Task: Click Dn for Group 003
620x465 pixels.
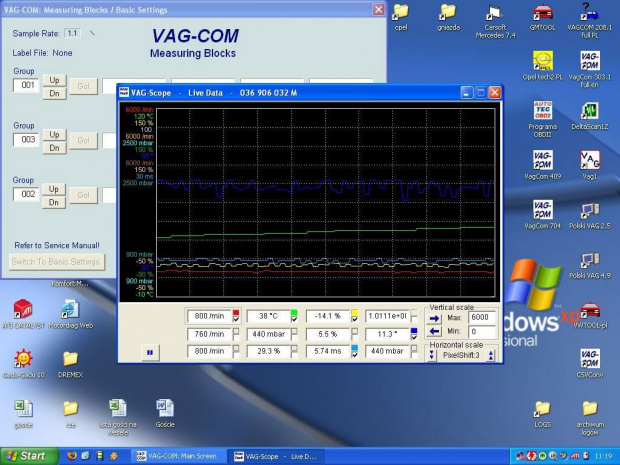Action: coord(54,148)
